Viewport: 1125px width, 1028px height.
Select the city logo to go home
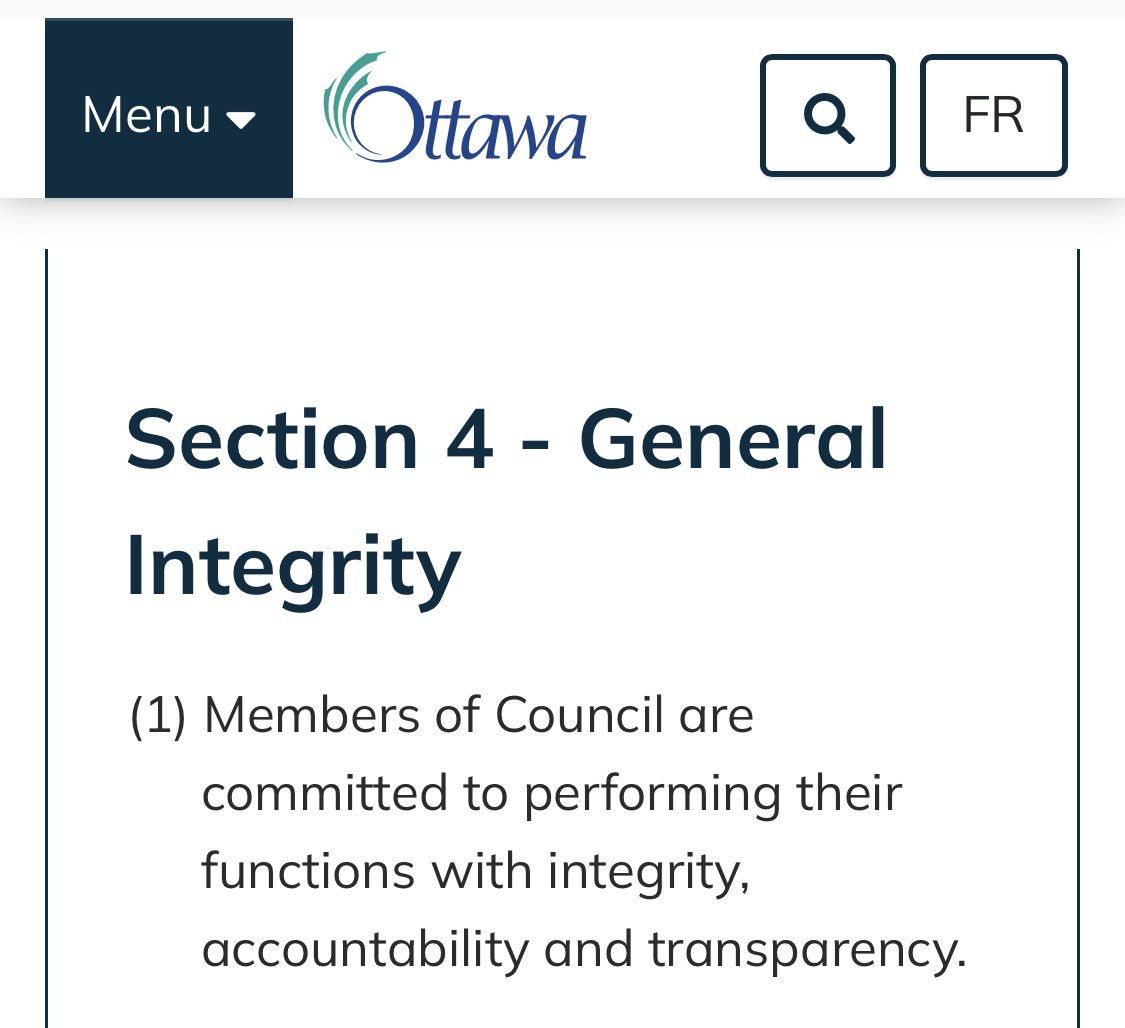(x=455, y=110)
